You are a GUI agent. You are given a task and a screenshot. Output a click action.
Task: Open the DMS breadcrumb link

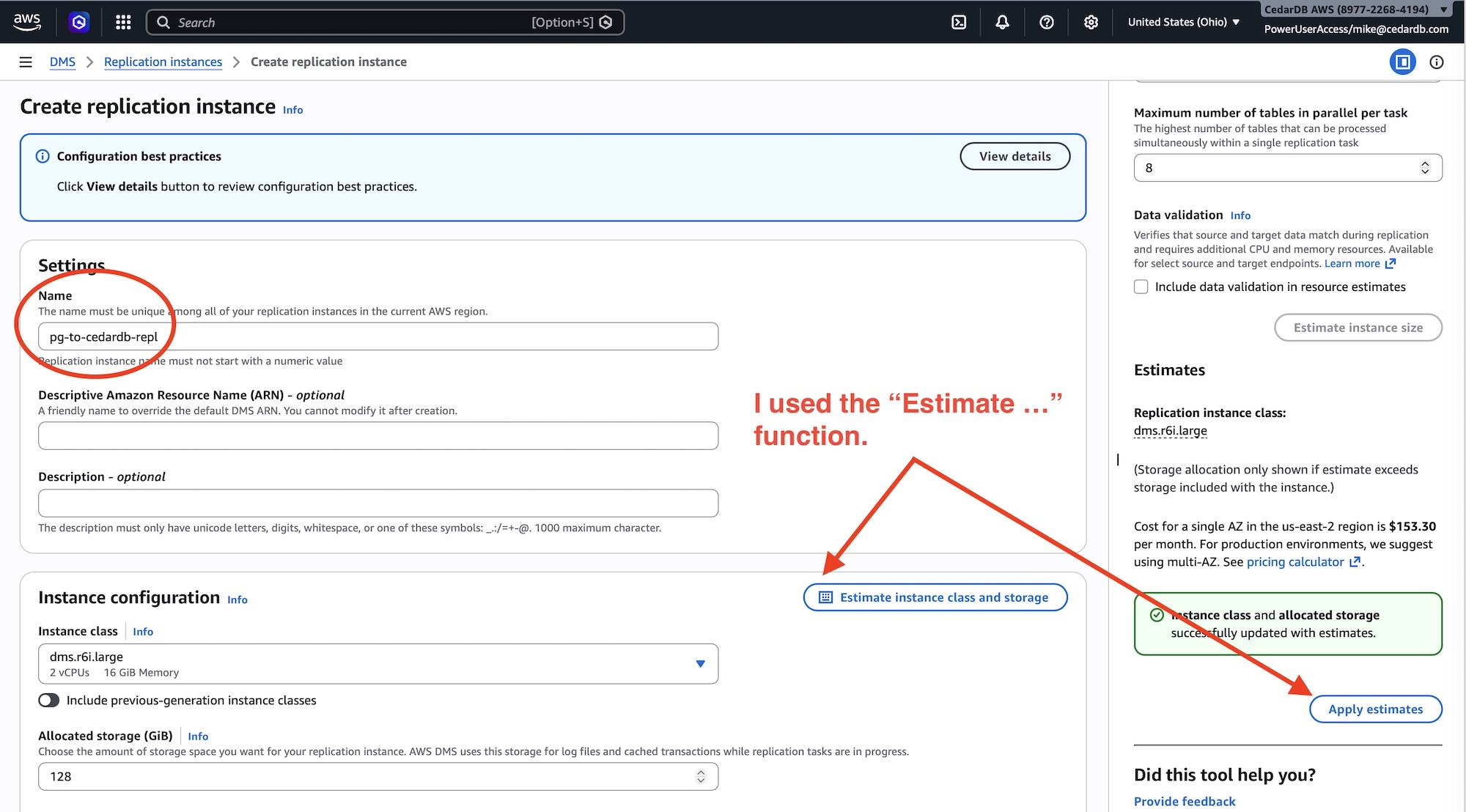click(x=62, y=62)
